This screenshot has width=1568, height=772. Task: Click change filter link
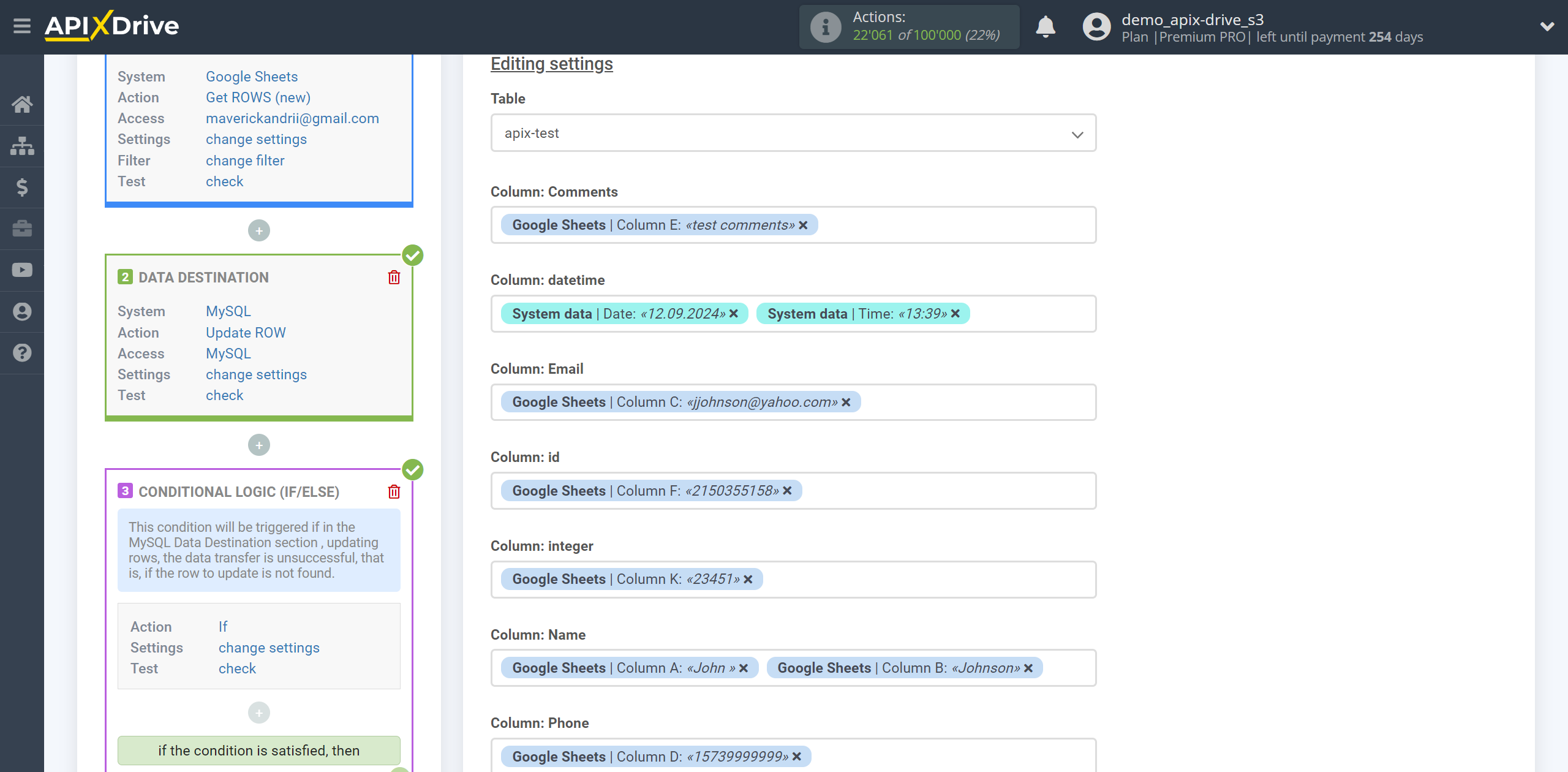[245, 161]
